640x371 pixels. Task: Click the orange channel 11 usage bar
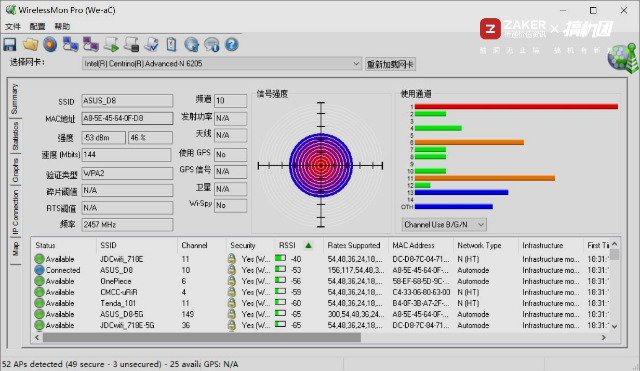(x=484, y=178)
